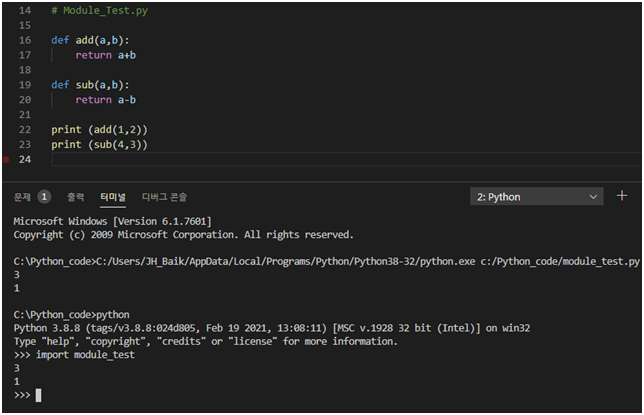Click the problems count badge '1'
644x415 pixels.
point(44,197)
